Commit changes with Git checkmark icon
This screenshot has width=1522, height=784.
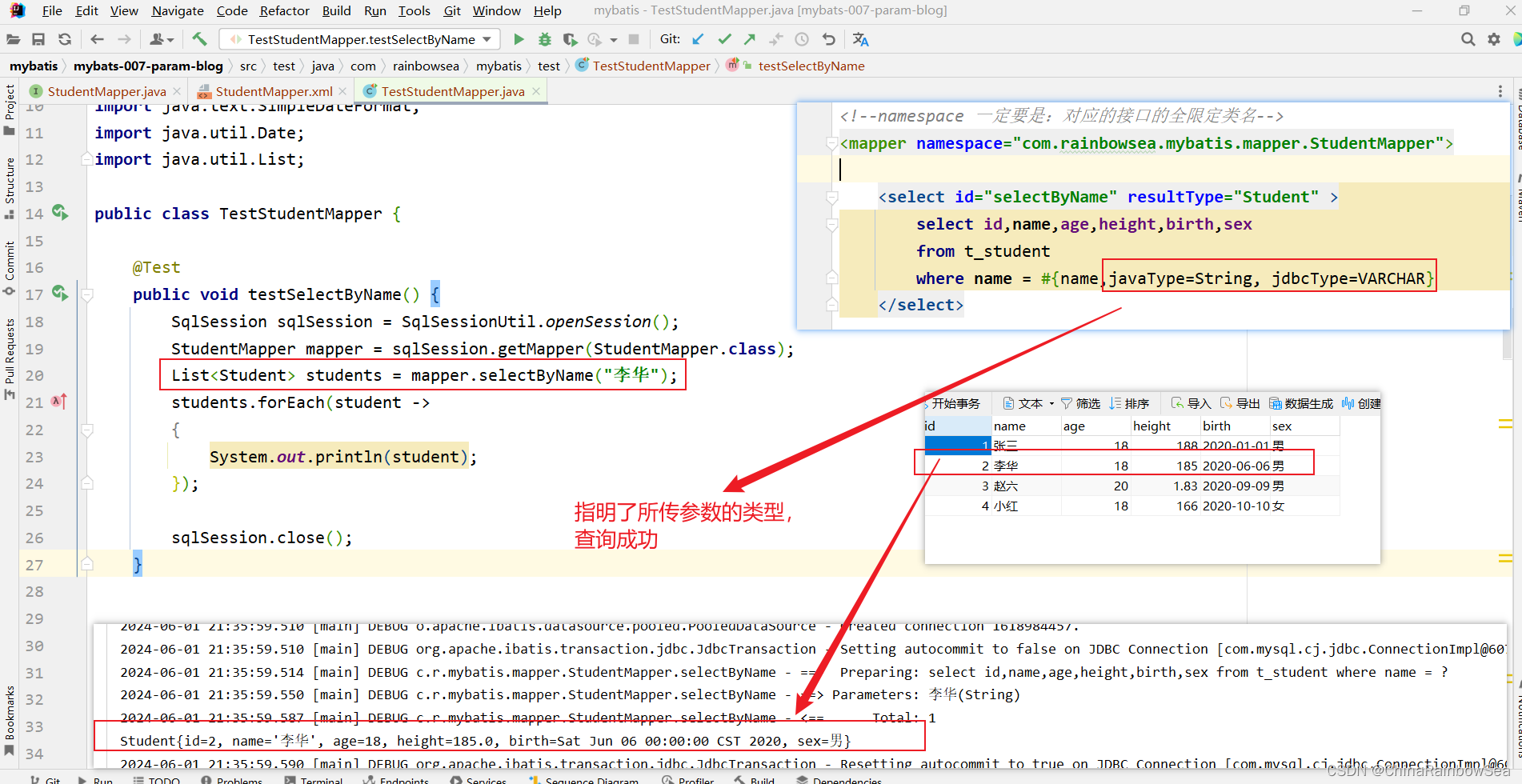pyautogui.click(x=724, y=39)
